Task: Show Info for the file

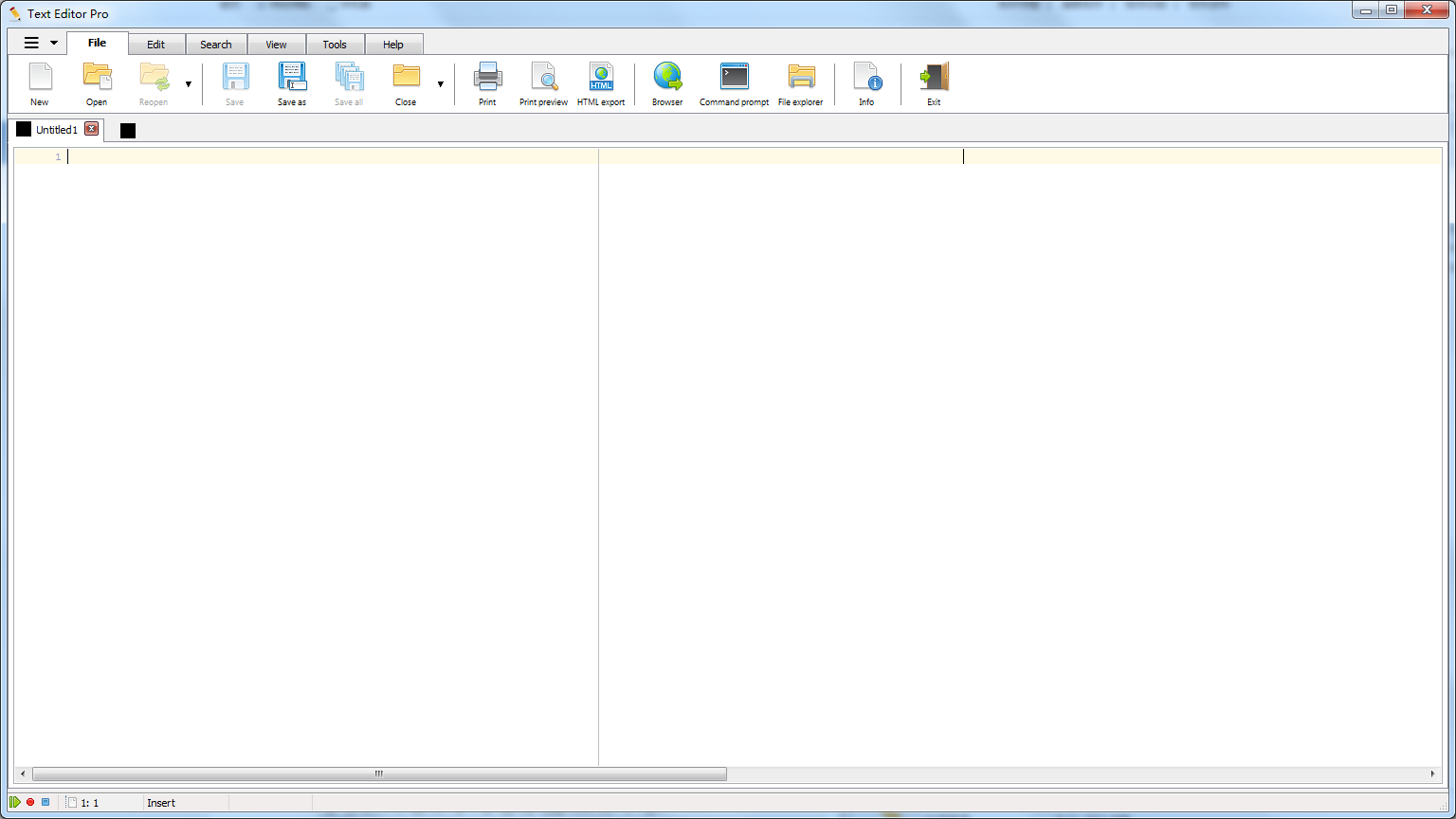Action: click(x=866, y=83)
